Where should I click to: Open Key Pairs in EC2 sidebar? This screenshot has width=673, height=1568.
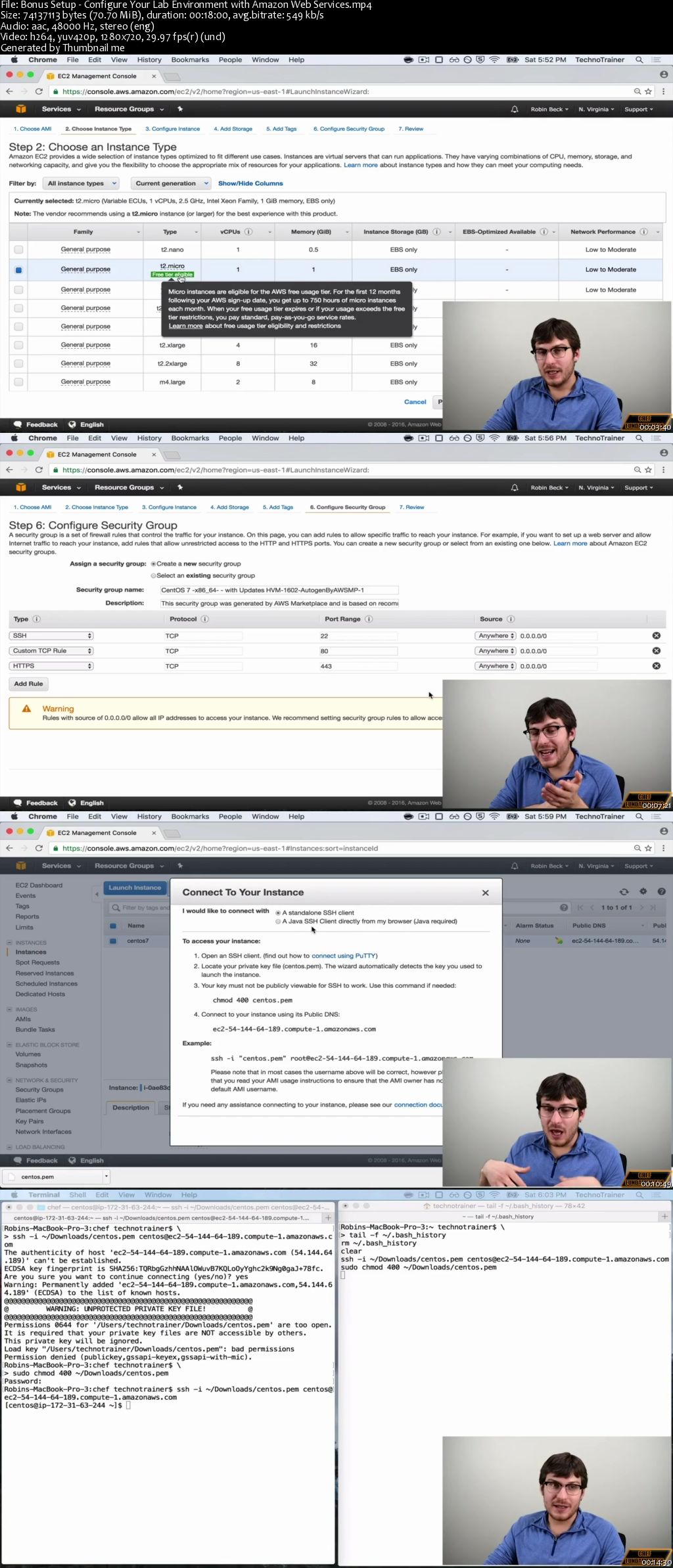coord(30,1121)
